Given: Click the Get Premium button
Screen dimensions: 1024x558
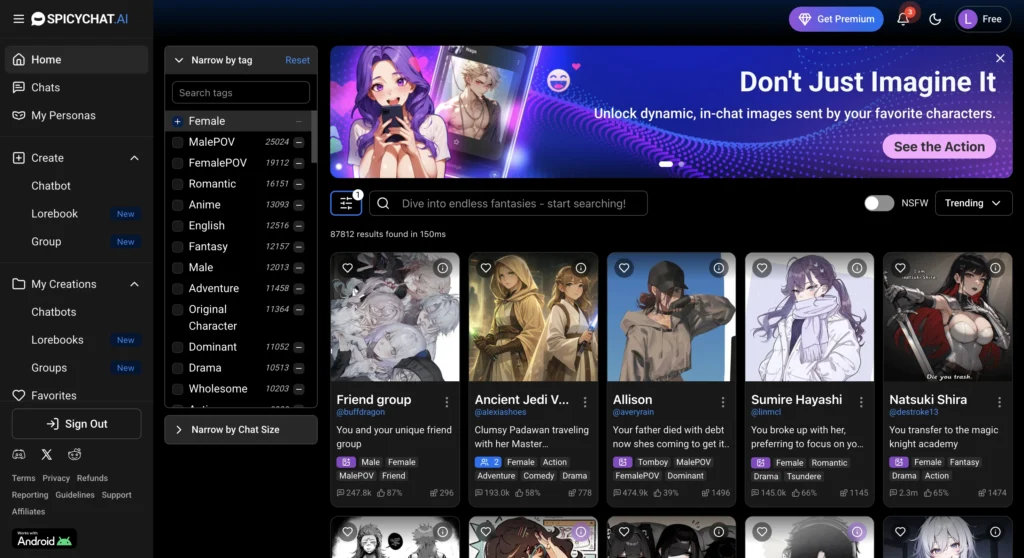Looking at the screenshot, I should 836,19.
